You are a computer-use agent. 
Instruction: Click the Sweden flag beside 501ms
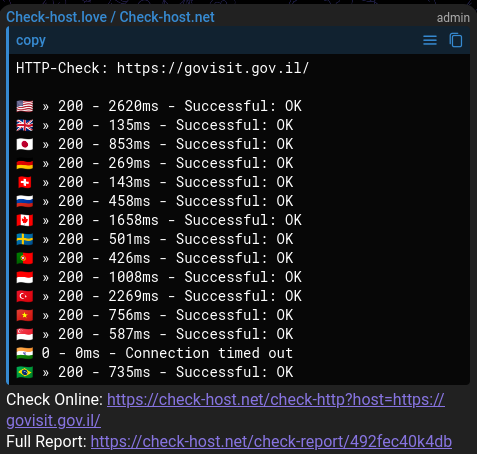[25, 239]
